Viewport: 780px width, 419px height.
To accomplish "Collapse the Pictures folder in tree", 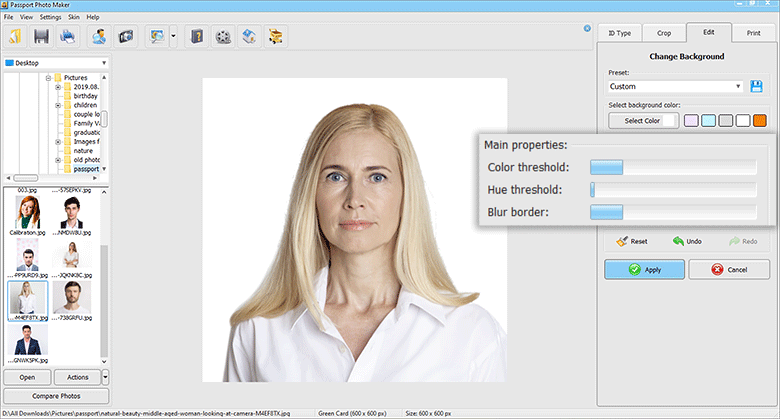I will [x=48, y=78].
